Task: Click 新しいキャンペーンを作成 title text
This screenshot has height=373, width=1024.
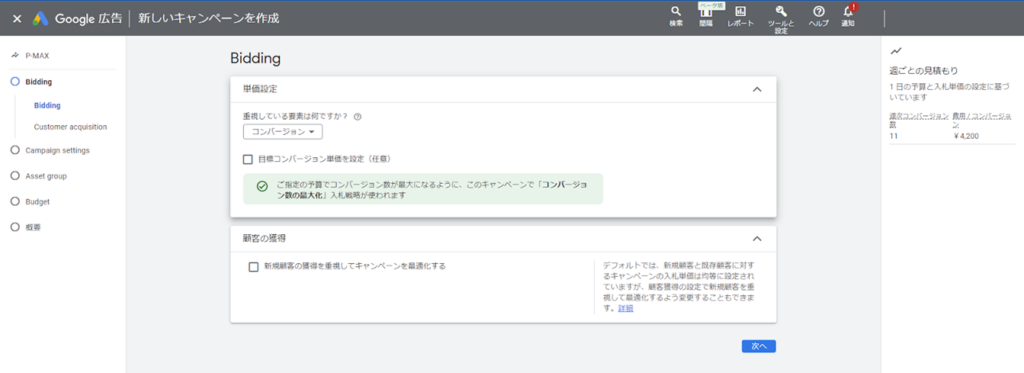Action: pos(208,18)
